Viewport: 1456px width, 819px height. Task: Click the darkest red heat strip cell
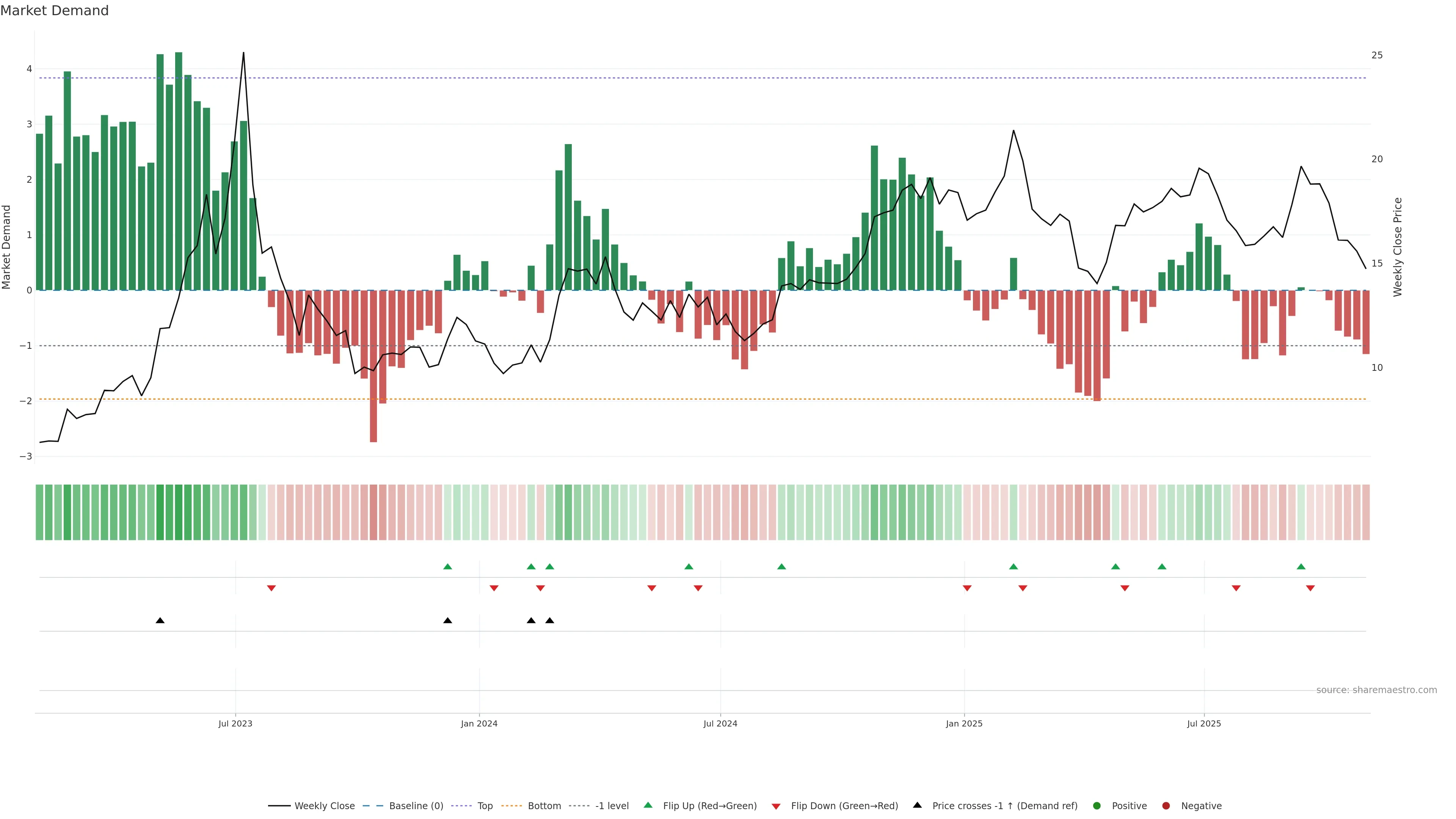pyautogui.click(x=373, y=512)
